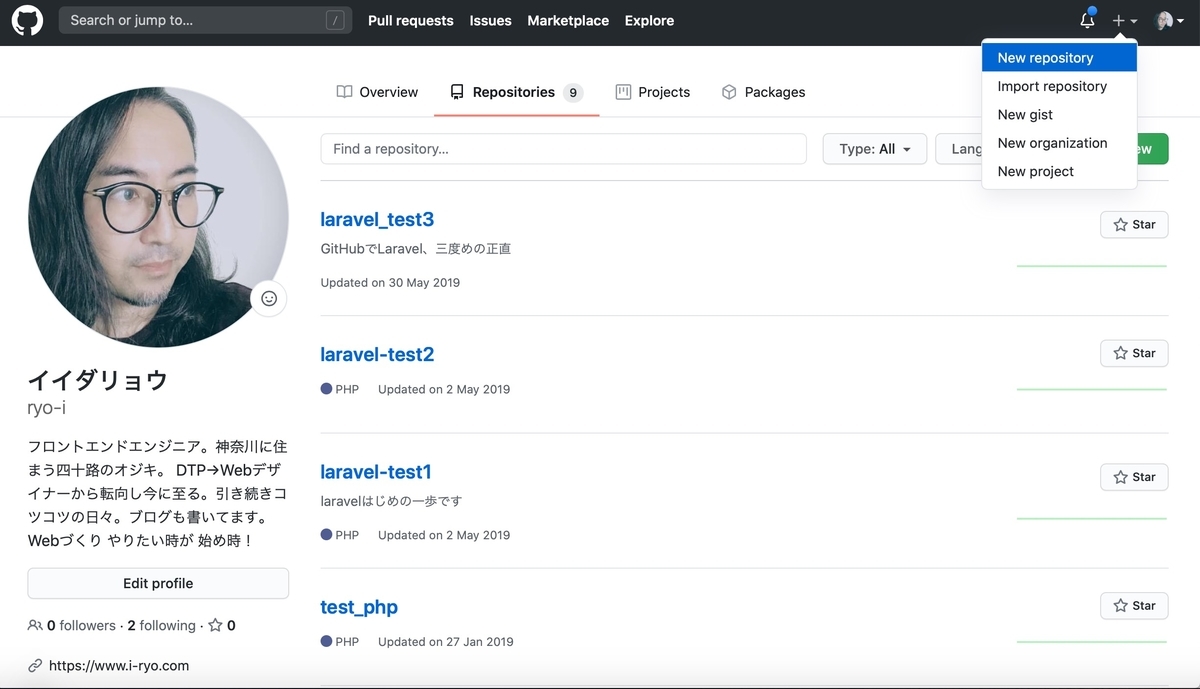Click 'Updated on 30 May 2019' text
Viewport: 1200px width, 689px height.
tap(390, 283)
